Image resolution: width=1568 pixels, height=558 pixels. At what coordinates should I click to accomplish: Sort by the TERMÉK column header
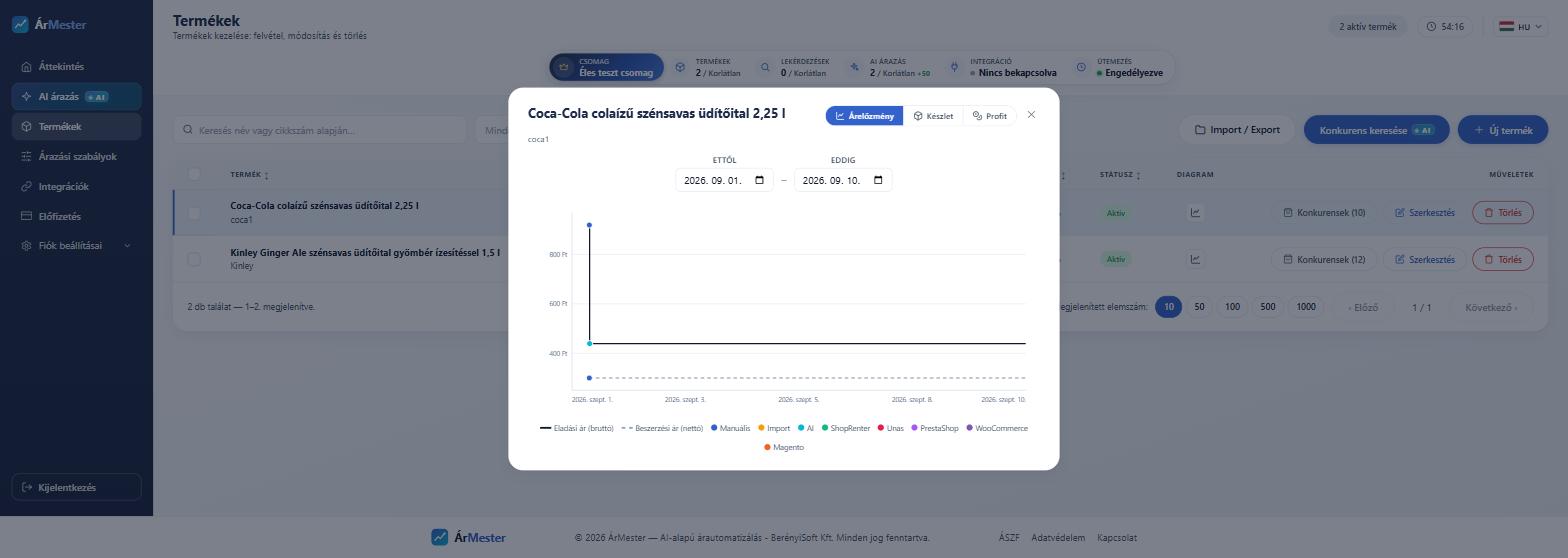(x=249, y=175)
